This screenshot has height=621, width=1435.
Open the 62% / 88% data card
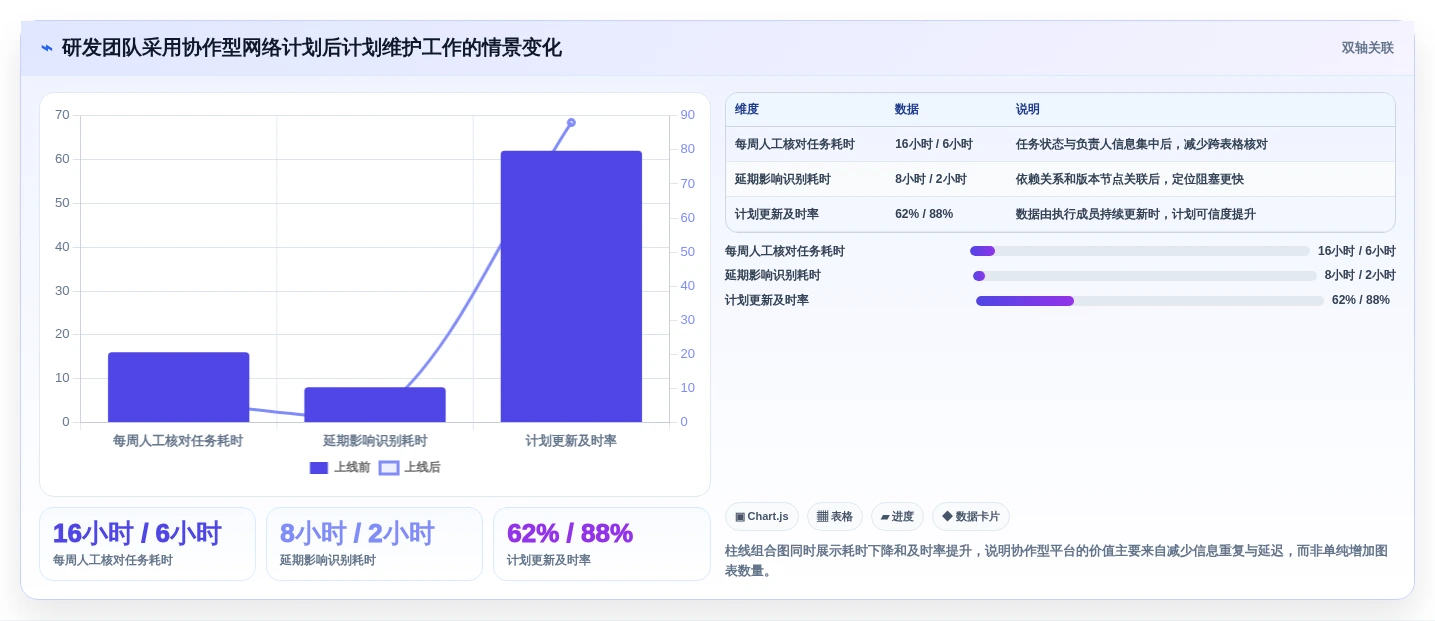pyautogui.click(x=601, y=544)
